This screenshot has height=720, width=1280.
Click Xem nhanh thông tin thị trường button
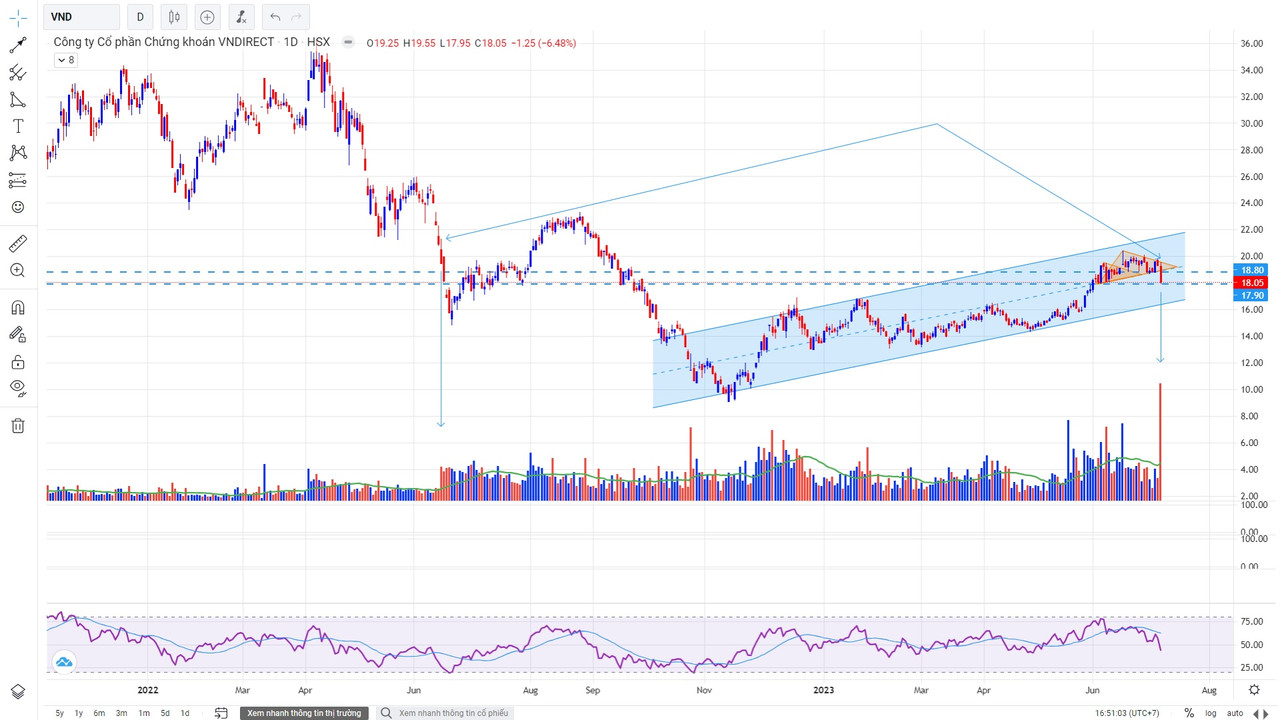pos(304,713)
